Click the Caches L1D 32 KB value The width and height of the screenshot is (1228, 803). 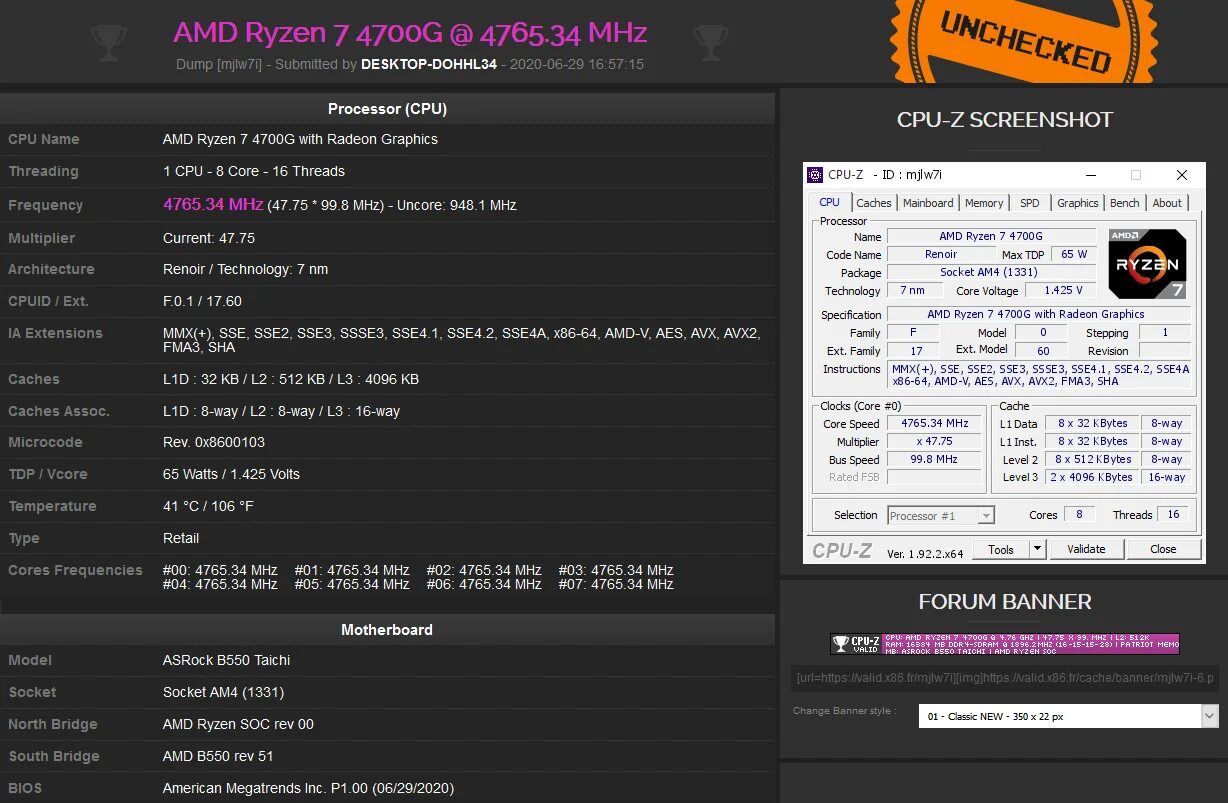[291, 379]
